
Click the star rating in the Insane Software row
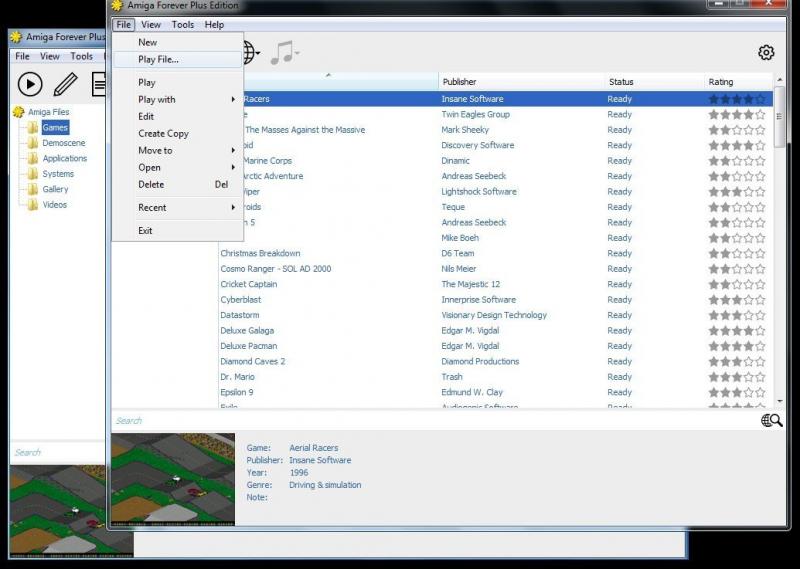(x=737, y=99)
